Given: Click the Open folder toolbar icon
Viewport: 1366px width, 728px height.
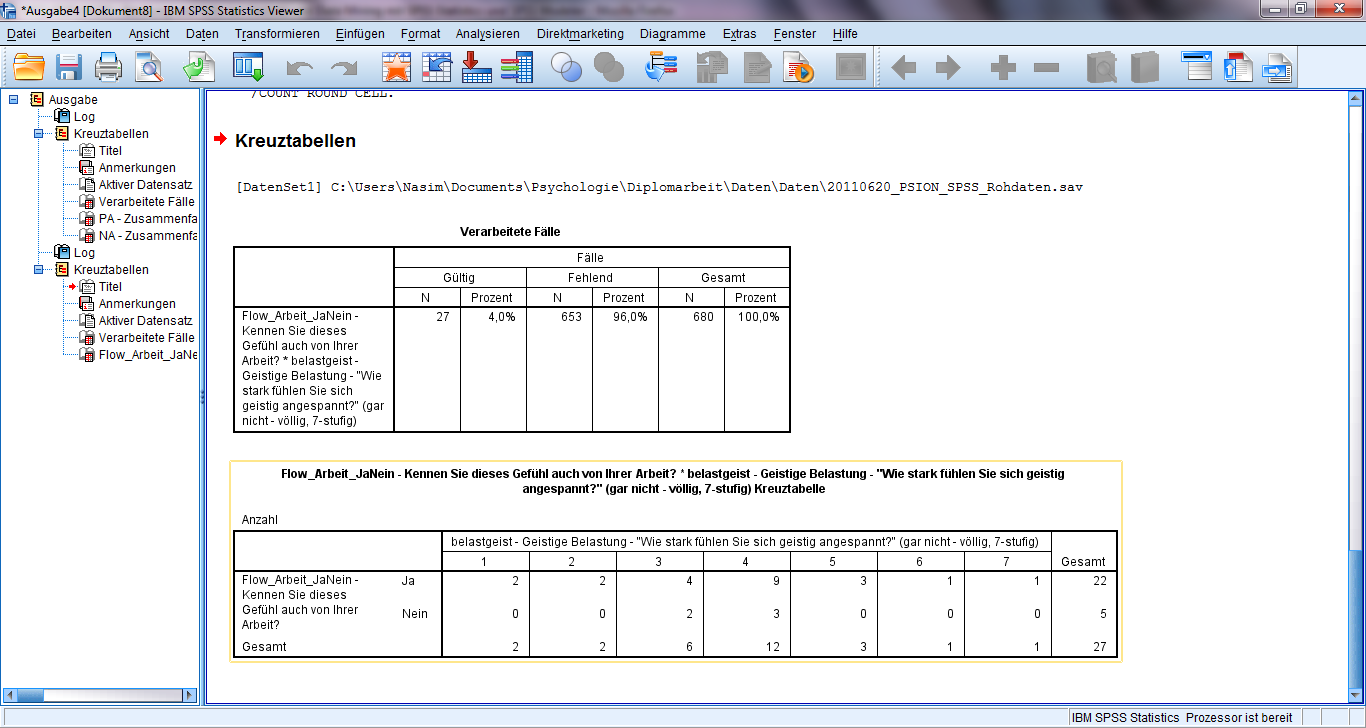Looking at the screenshot, I should pos(29,67).
